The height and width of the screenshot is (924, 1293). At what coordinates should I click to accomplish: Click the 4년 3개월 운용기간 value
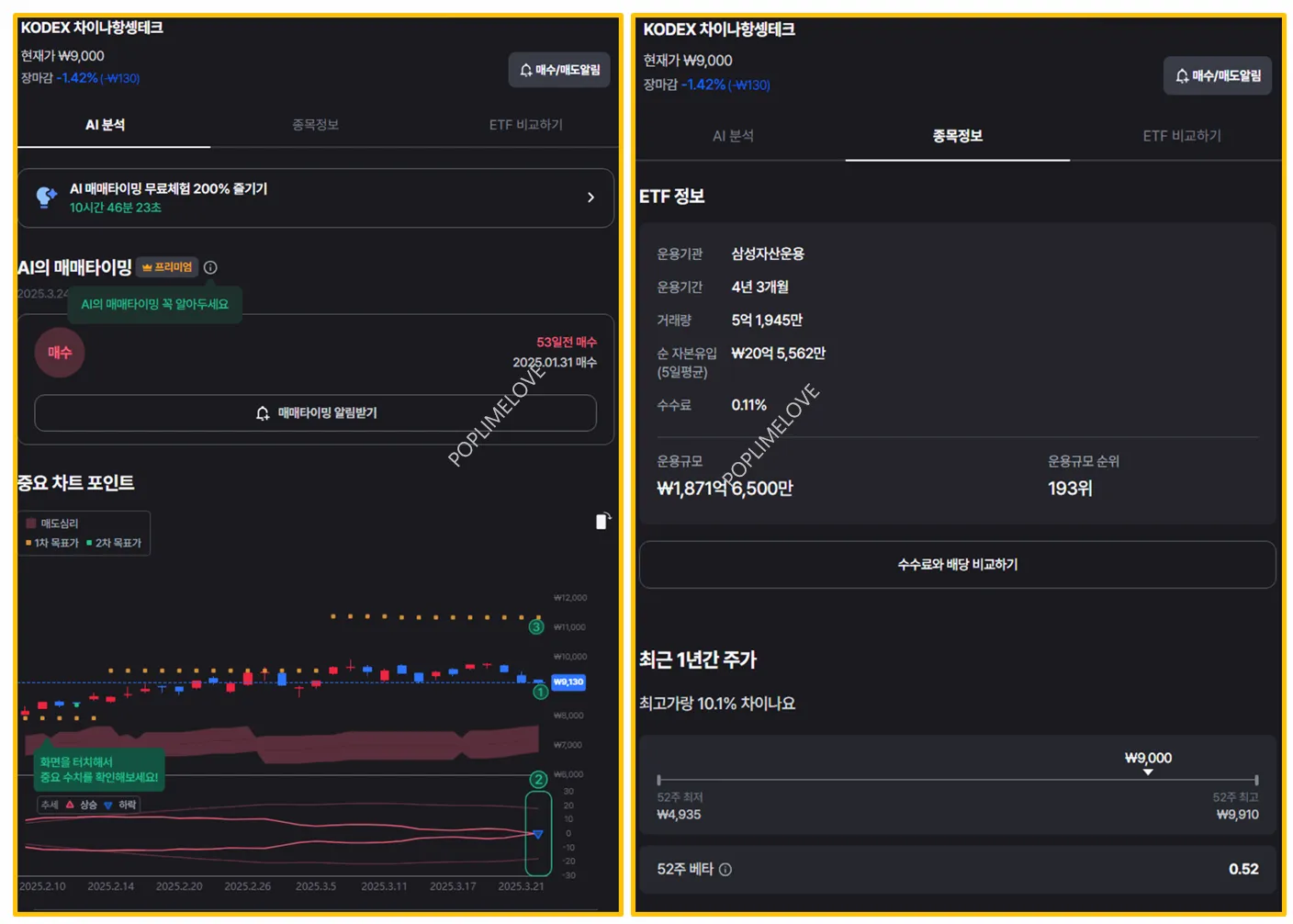click(x=760, y=287)
